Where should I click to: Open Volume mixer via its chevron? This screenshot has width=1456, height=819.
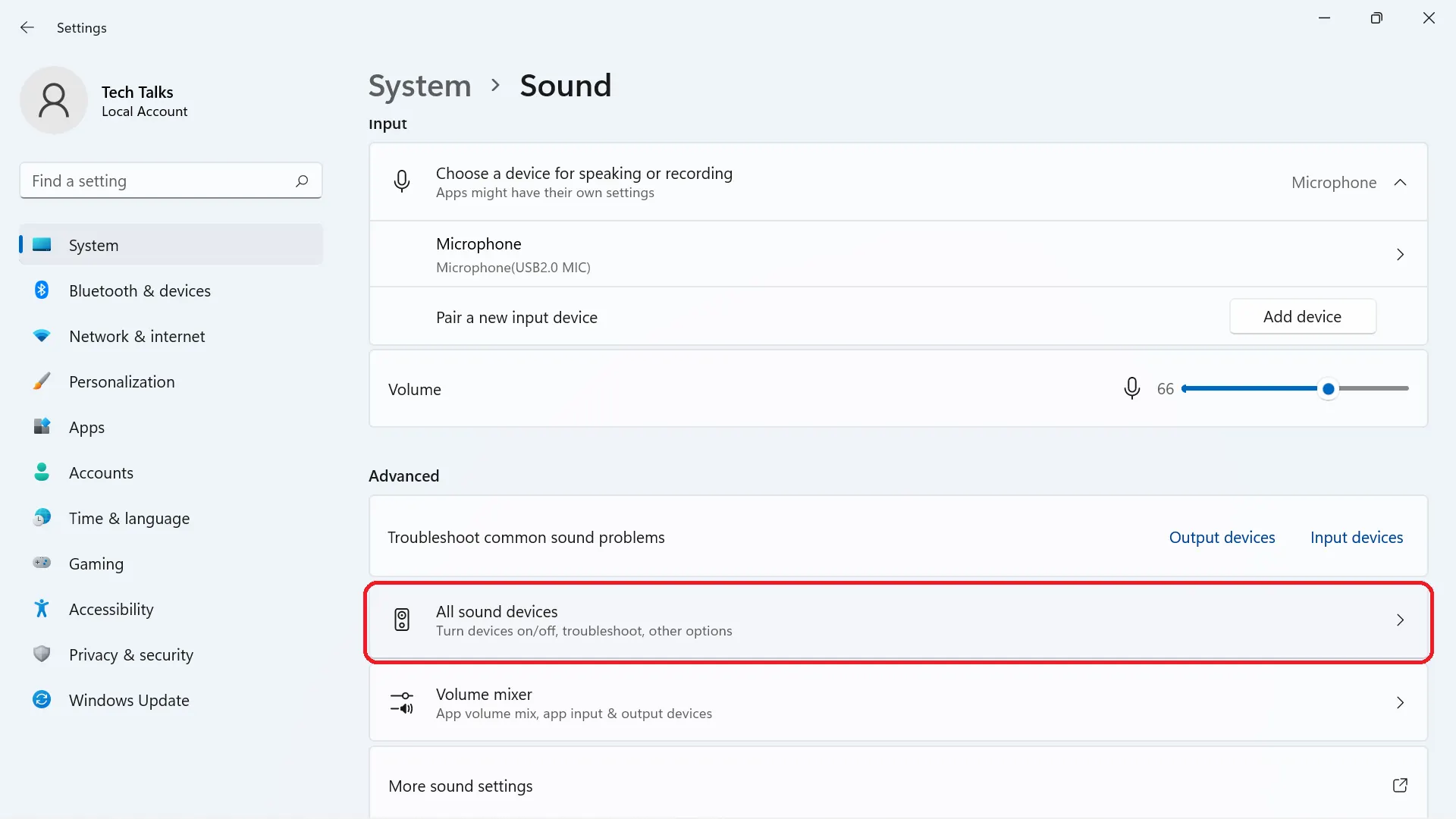pos(1401,702)
